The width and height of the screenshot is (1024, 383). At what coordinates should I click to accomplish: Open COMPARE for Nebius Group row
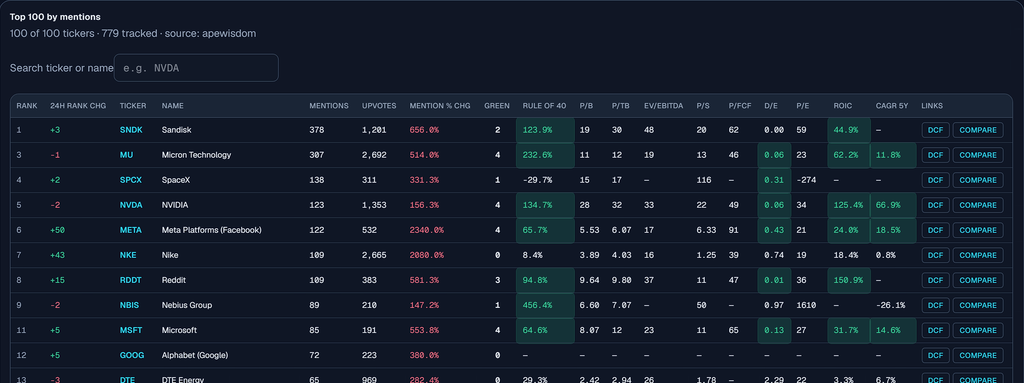coord(978,305)
